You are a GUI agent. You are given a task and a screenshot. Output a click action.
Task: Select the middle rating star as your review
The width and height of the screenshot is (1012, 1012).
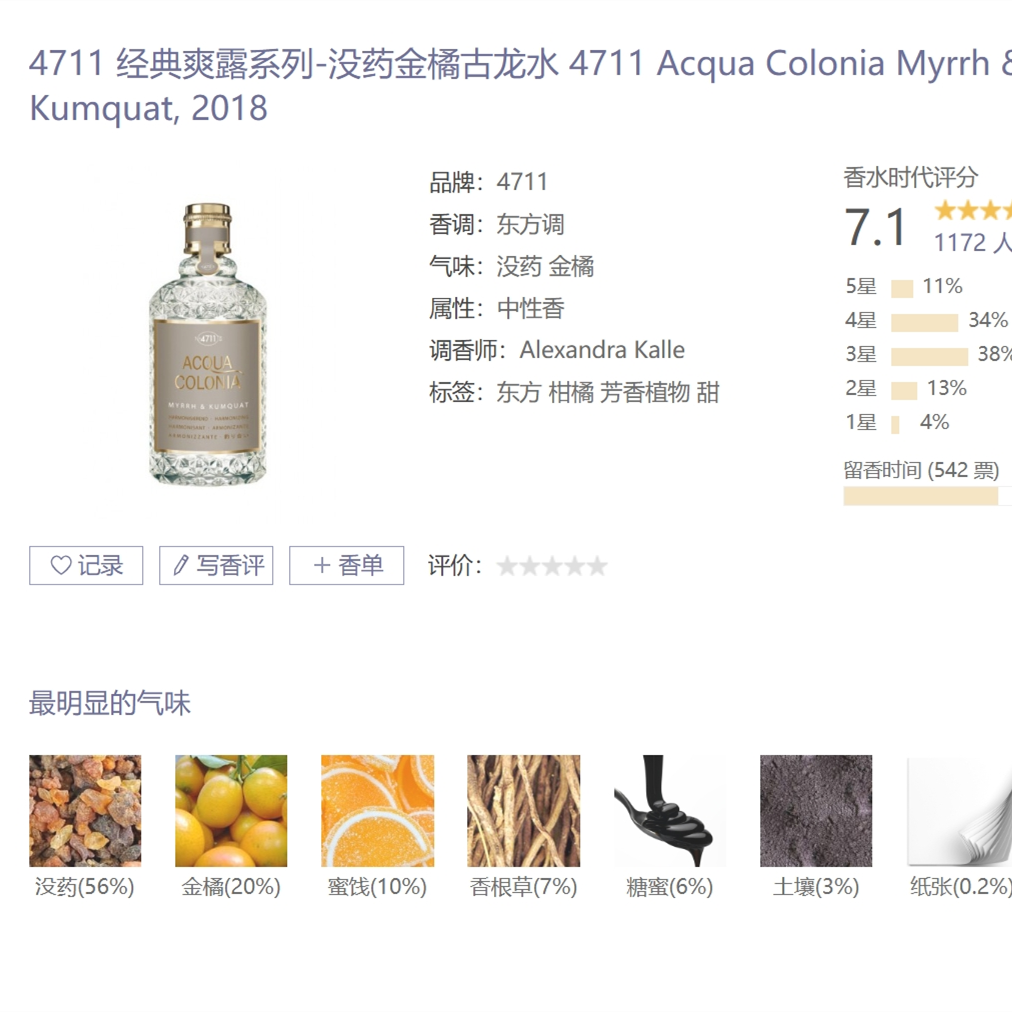click(x=552, y=565)
